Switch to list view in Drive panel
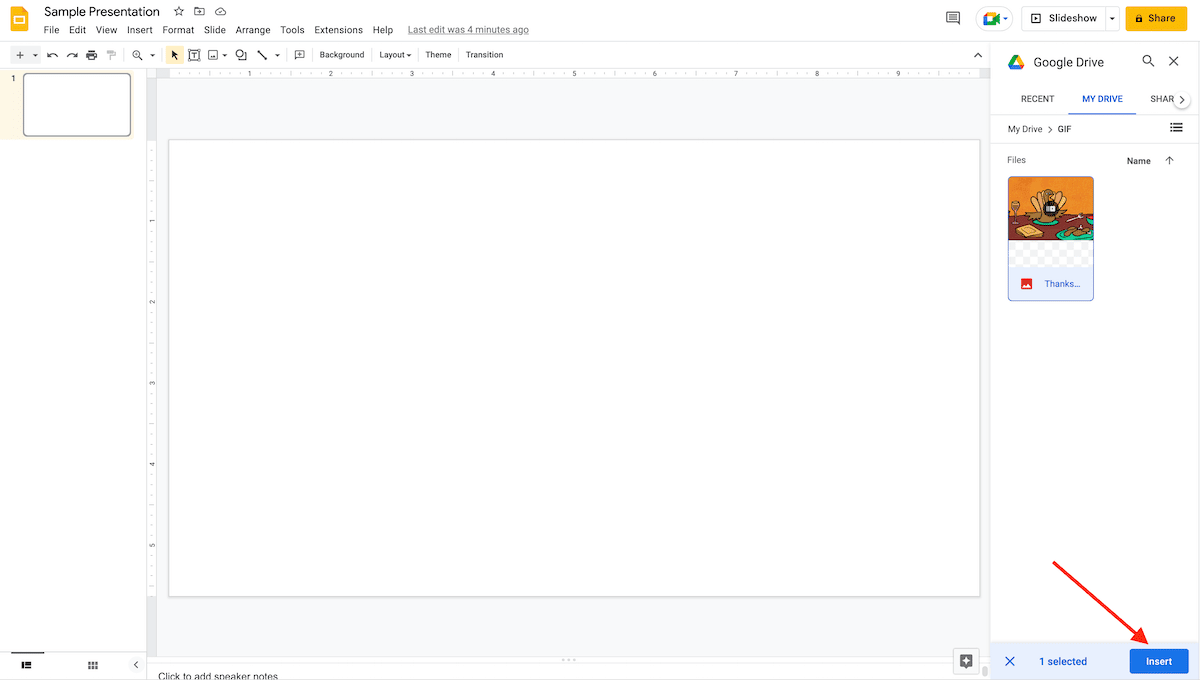 pyautogui.click(x=1176, y=128)
